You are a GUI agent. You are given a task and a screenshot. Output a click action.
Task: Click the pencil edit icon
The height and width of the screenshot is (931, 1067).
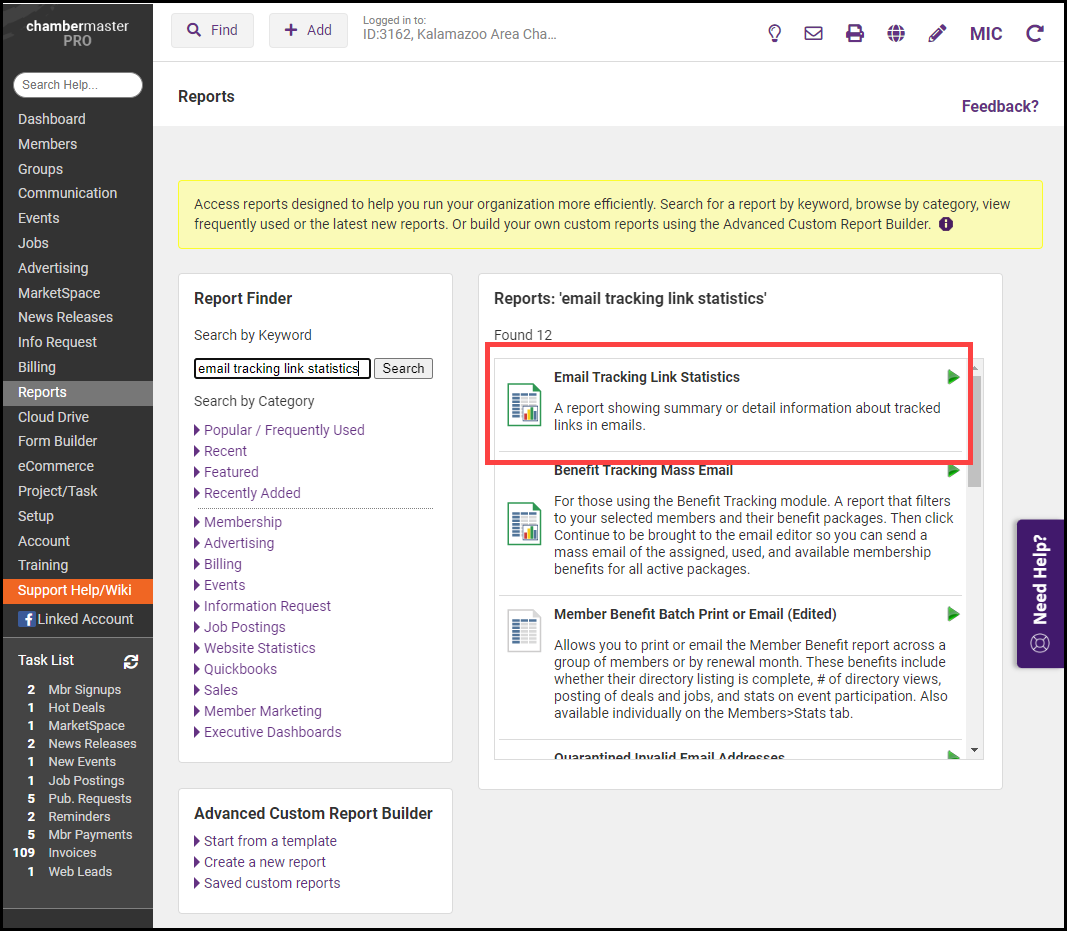[937, 33]
